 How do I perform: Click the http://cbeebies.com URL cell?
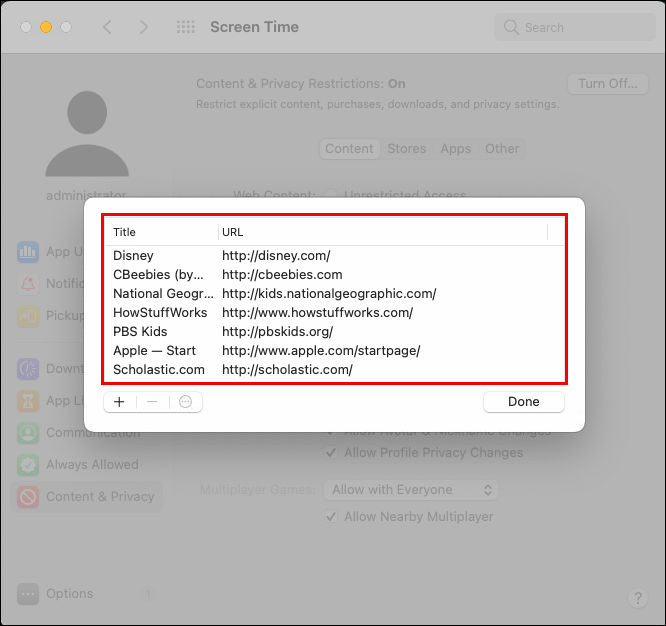pyautogui.click(x=282, y=275)
